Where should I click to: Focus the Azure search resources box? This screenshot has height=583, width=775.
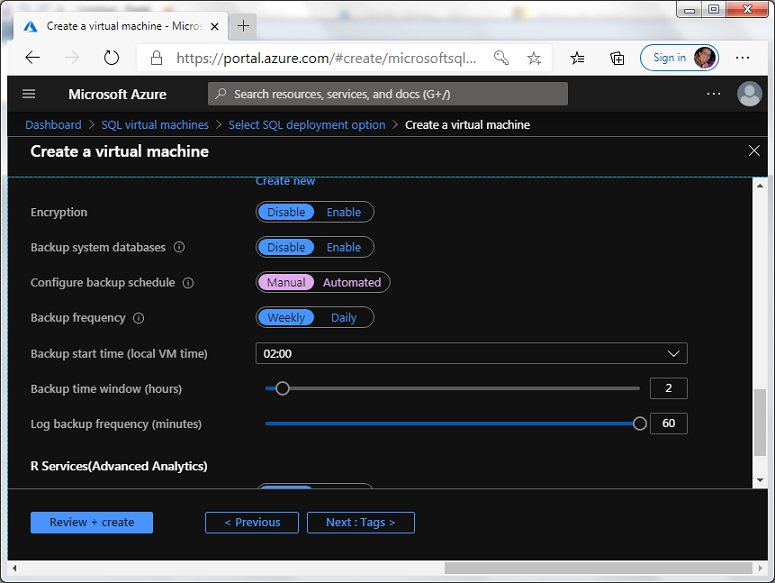pos(388,94)
